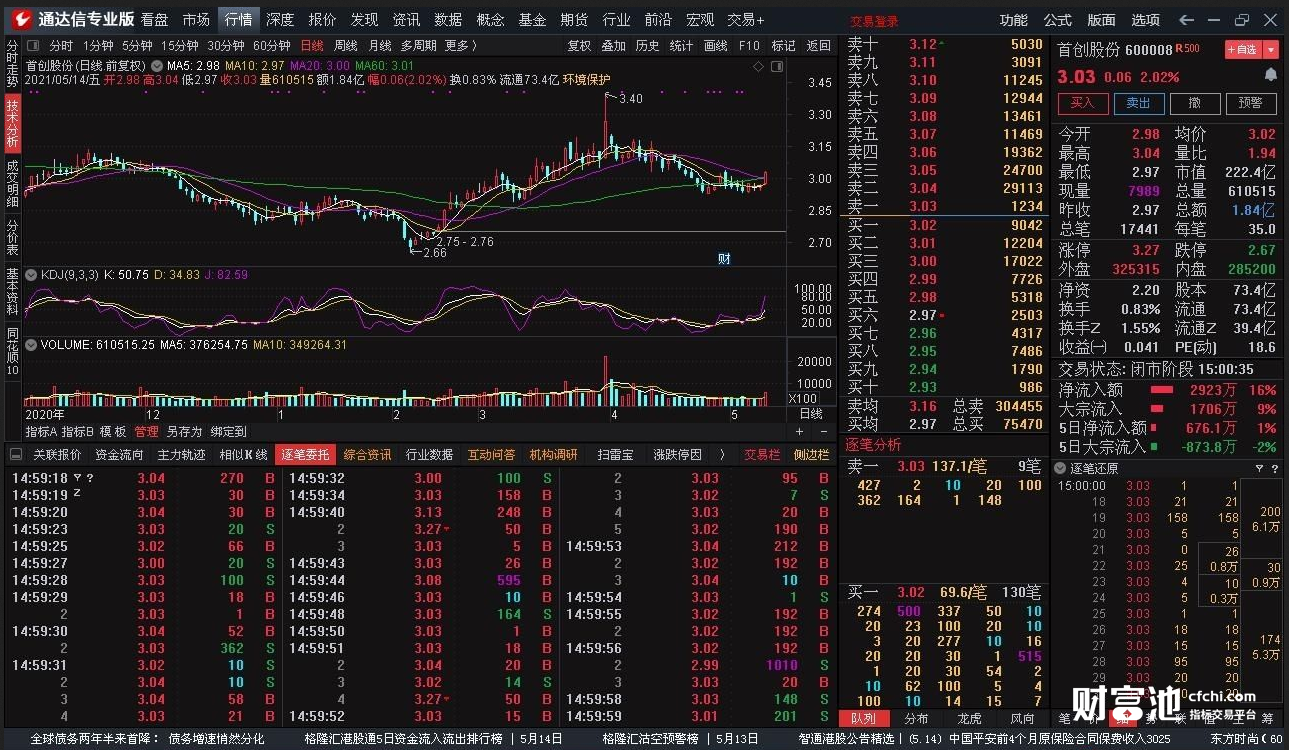Select the 技术分析 side tab
Screen dimensions: 1289x750
pyautogui.click(x=12, y=124)
